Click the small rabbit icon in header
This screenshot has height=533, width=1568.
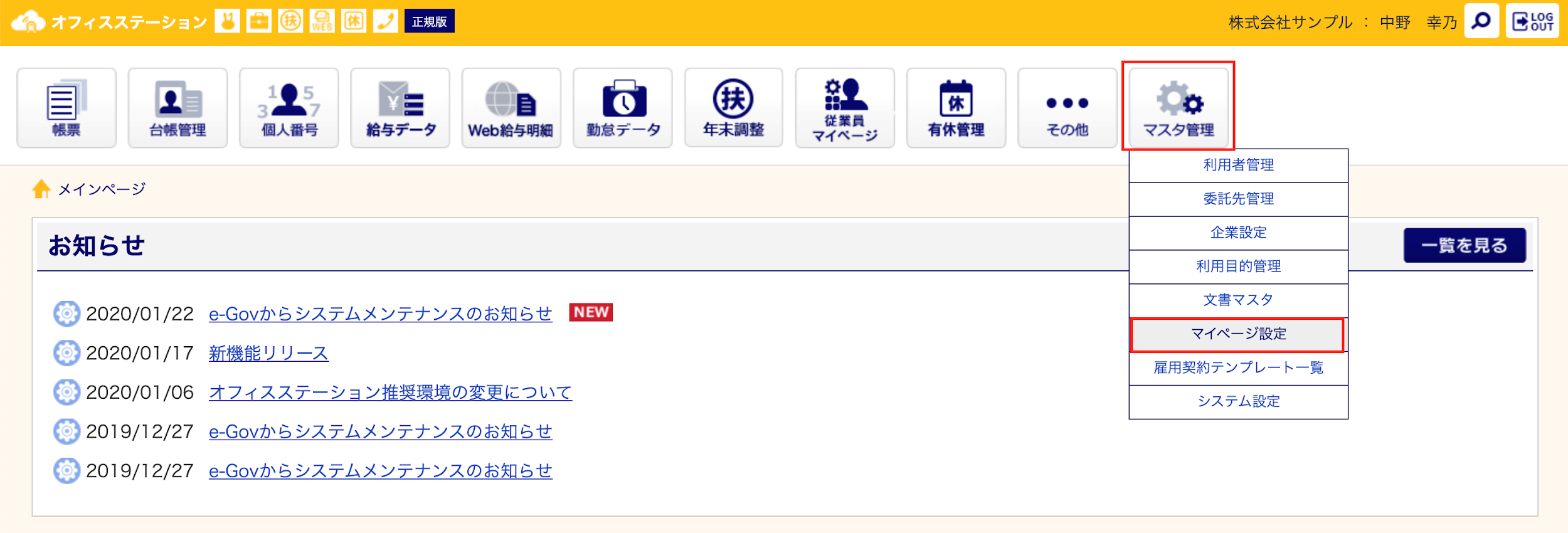pos(227,21)
